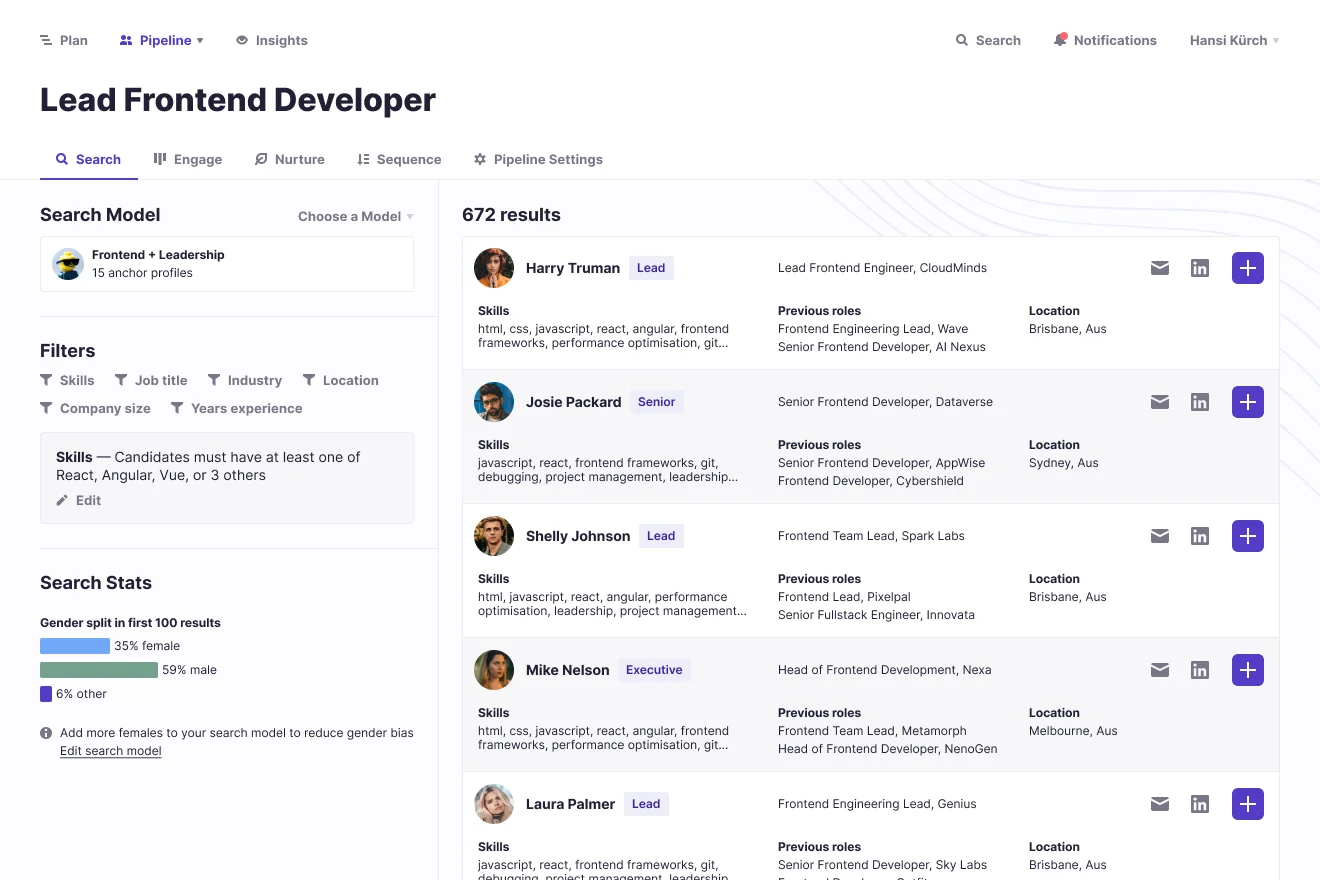Click the name Mike Nelson
The width and height of the screenshot is (1320, 880).
click(568, 670)
